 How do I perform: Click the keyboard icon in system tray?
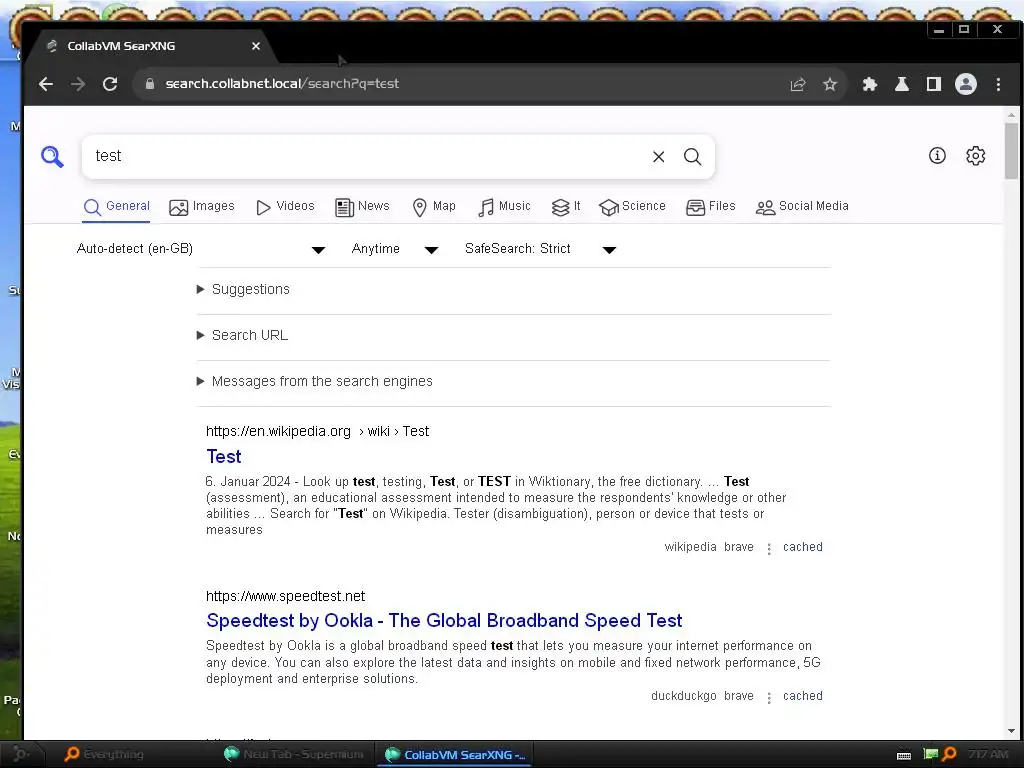[x=904, y=756]
